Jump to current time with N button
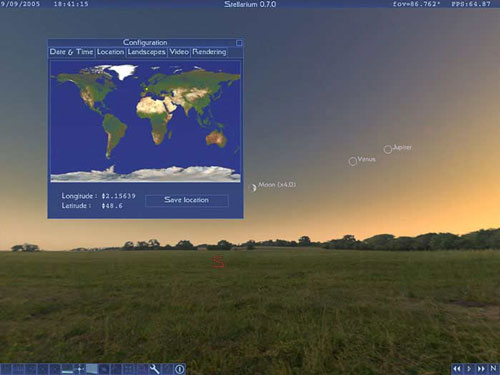 (x=493, y=369)
